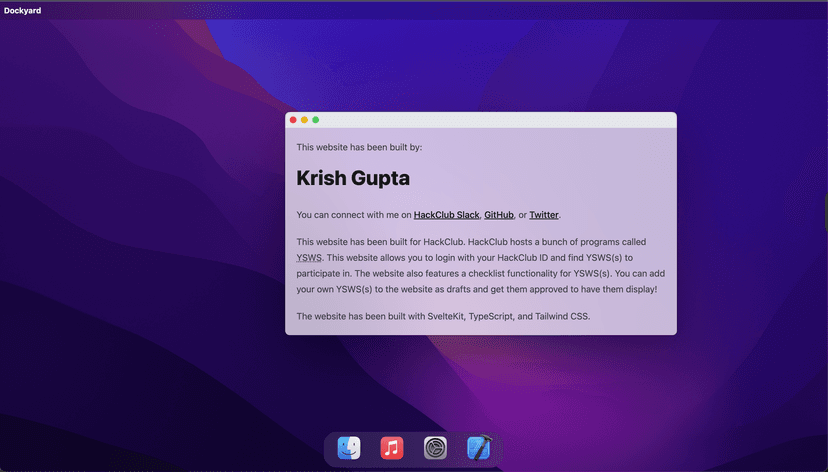Follow the Twitter link
The width and height of the screenshot is (828, 472).
543,215
